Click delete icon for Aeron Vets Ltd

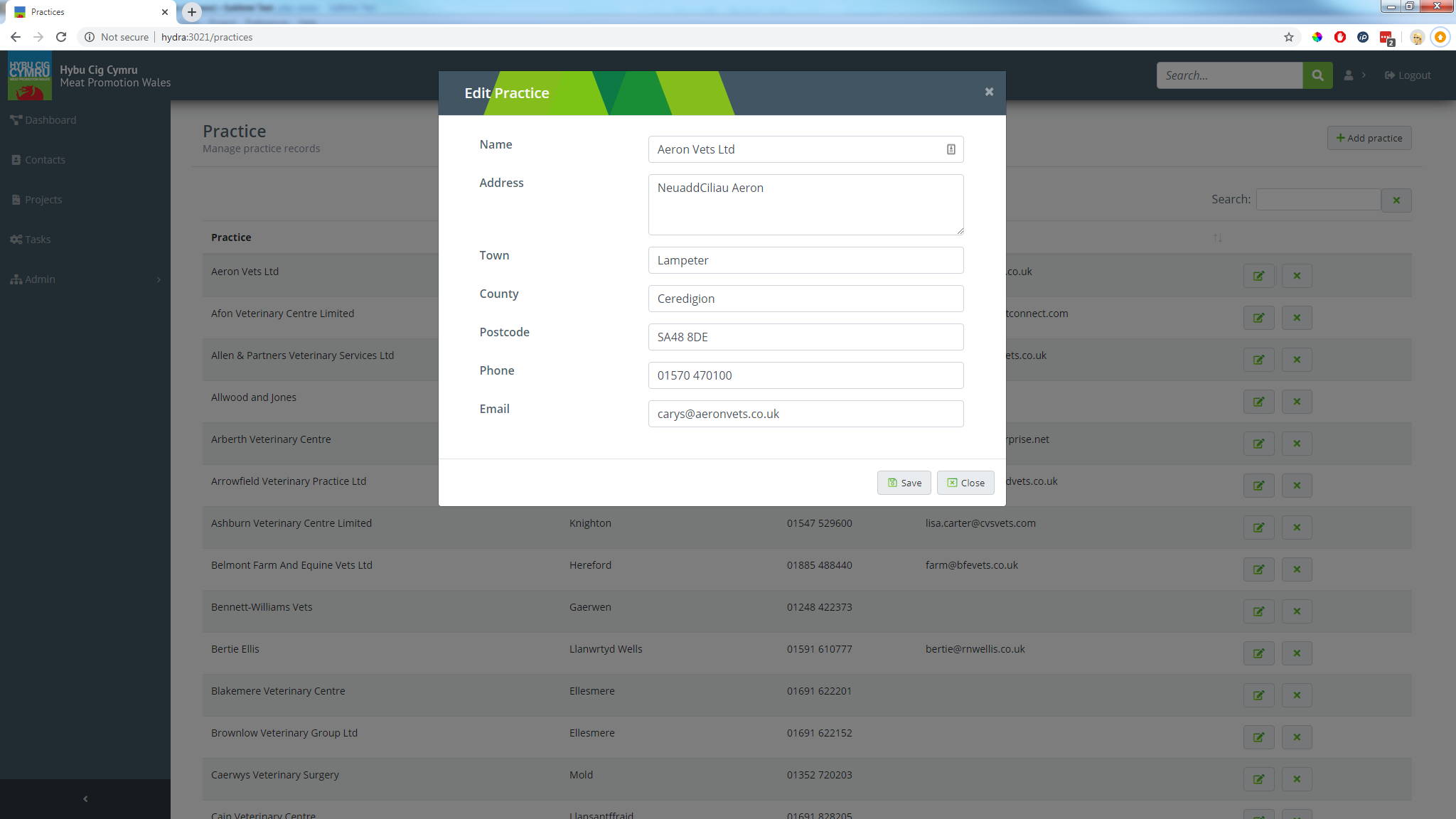[1297, 276]
